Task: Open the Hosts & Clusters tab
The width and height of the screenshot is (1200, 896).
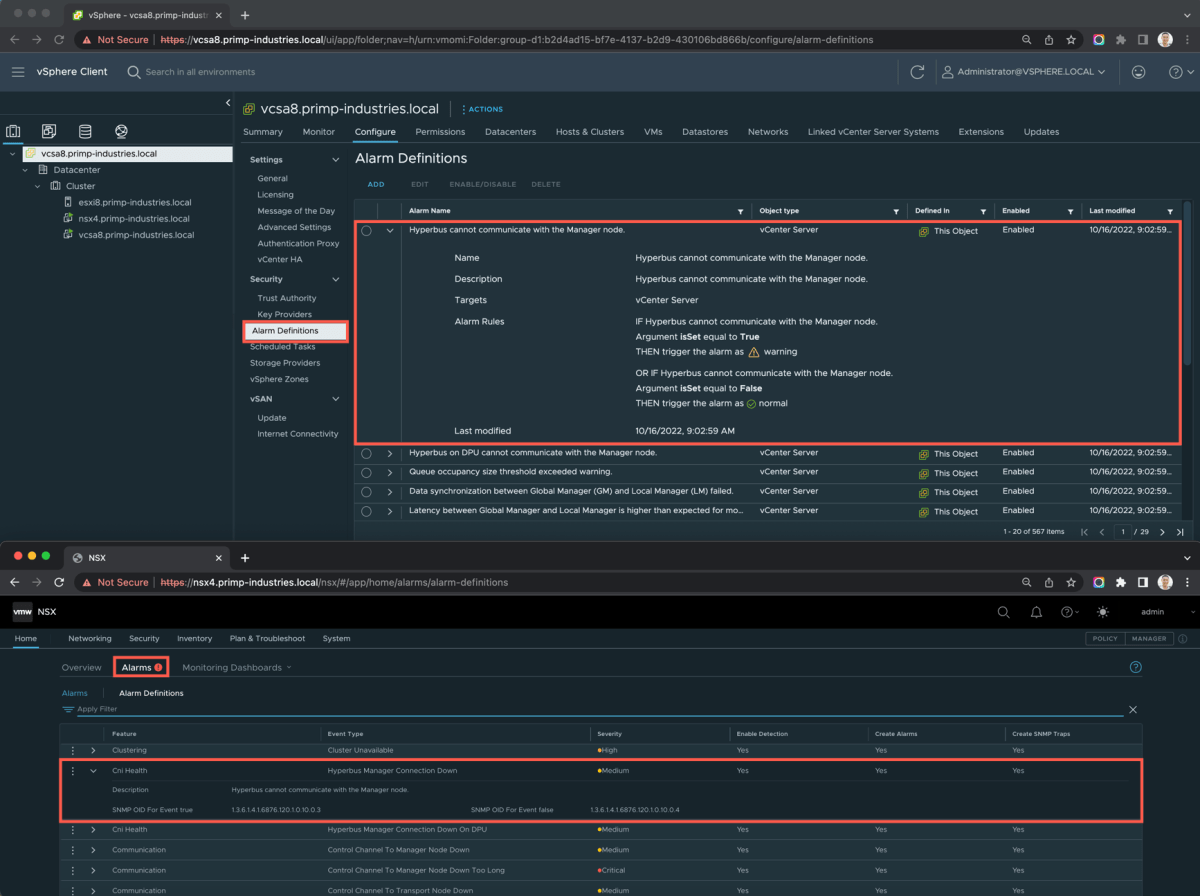Action: pos(590,132)
